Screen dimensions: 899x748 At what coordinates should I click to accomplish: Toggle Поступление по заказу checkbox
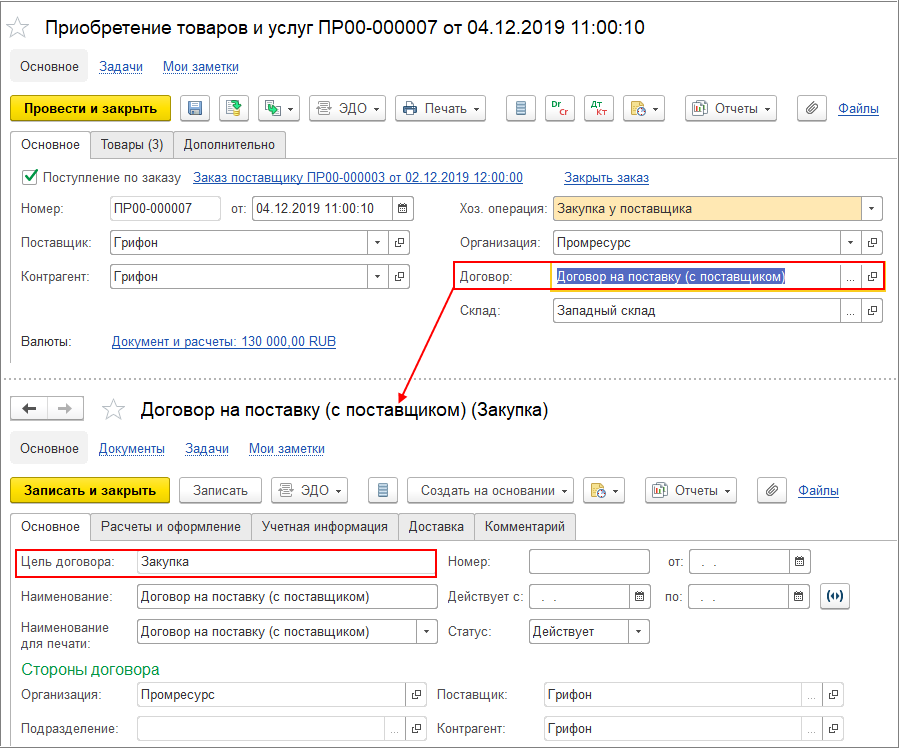pos(30,177)
